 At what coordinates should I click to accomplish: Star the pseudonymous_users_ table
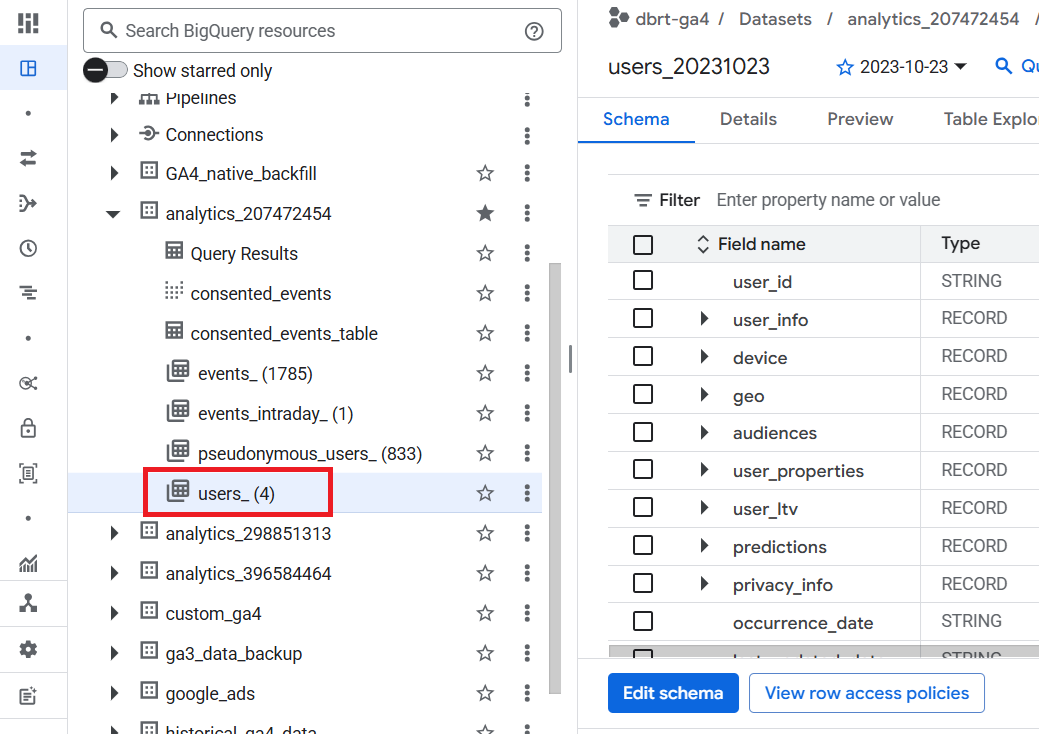coord(485,453)
